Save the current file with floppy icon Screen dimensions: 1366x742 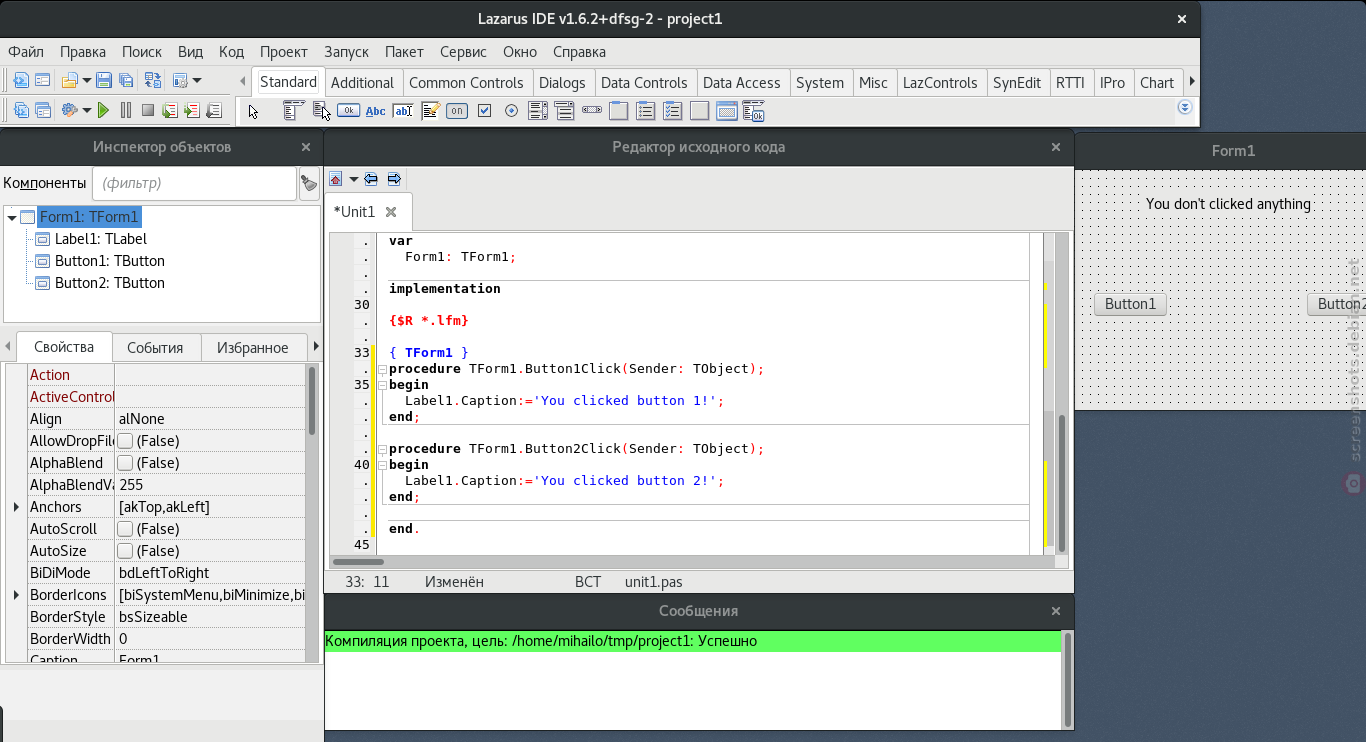pos(104,81)
